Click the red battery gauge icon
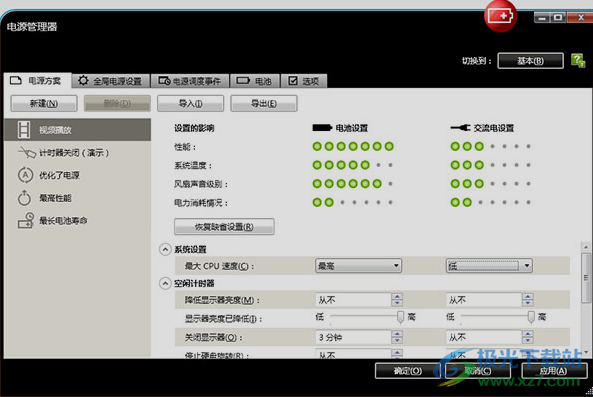The width and height of the screenshot is (593, 397). click(500, 16)
